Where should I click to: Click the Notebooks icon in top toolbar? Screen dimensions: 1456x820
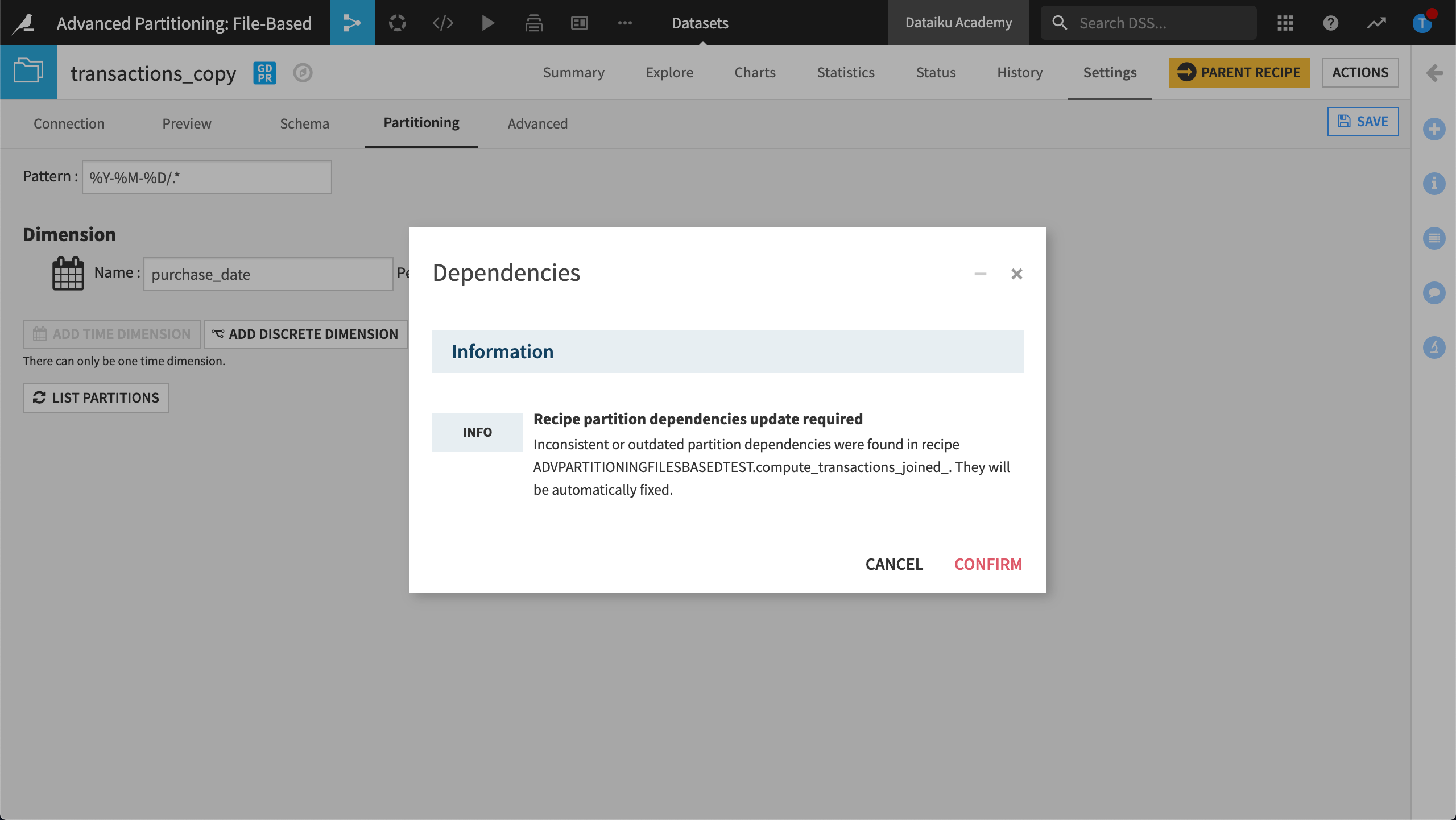coord(533,23)
